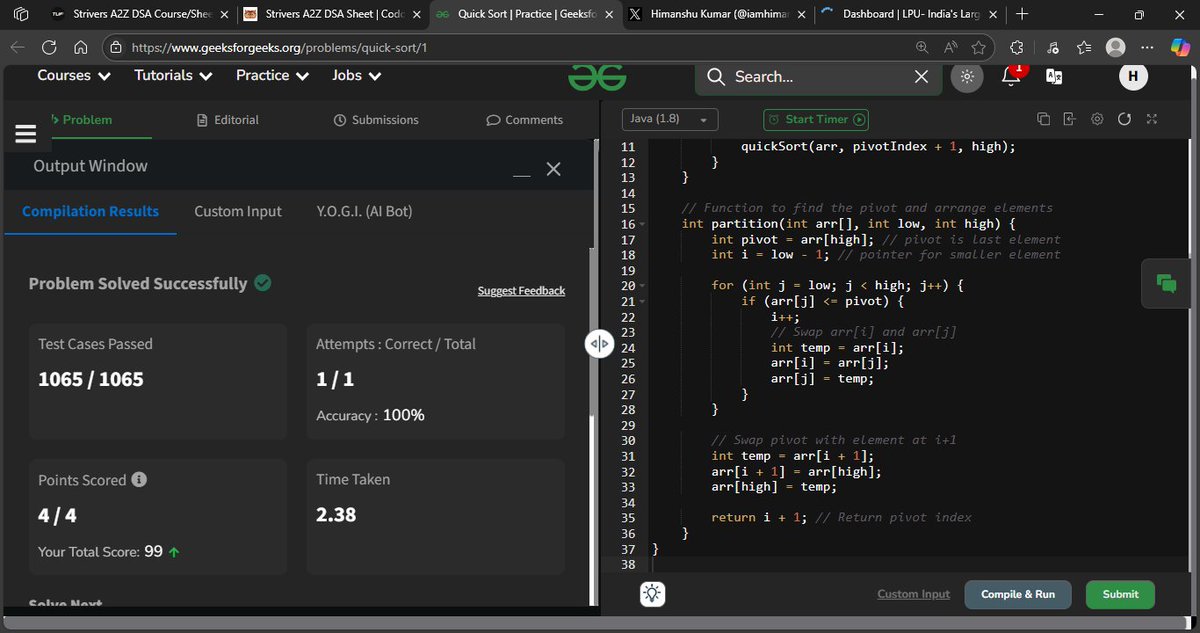Open the Edge Settings and more menu
1200x633 pixels.
1148,47
